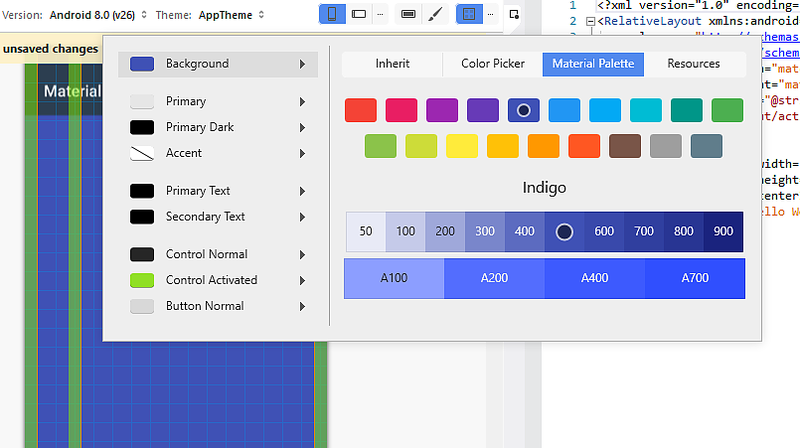Collapse the RelativeLayout XML node

590,21
